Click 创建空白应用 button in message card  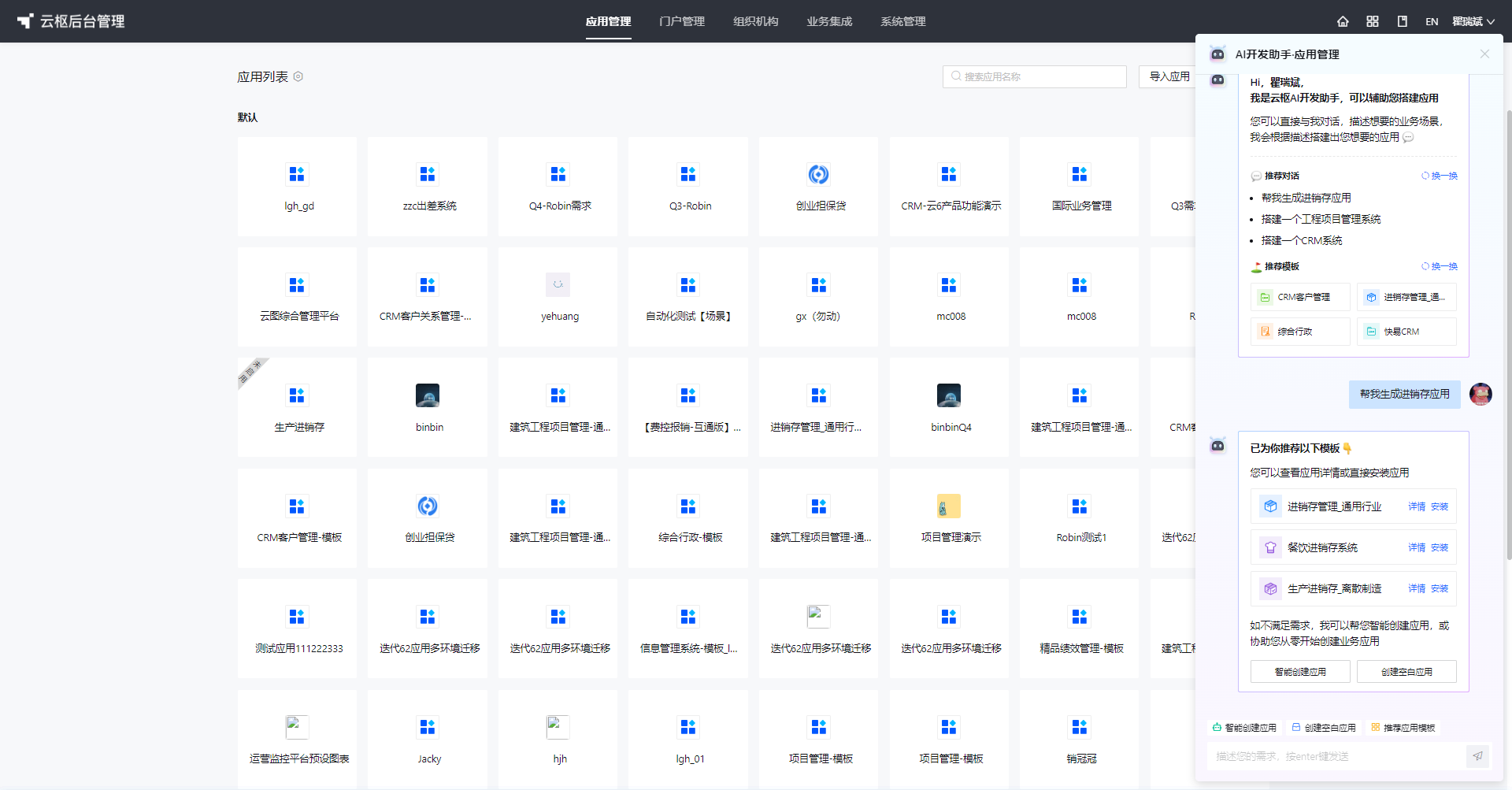(x=1406, y=672)
